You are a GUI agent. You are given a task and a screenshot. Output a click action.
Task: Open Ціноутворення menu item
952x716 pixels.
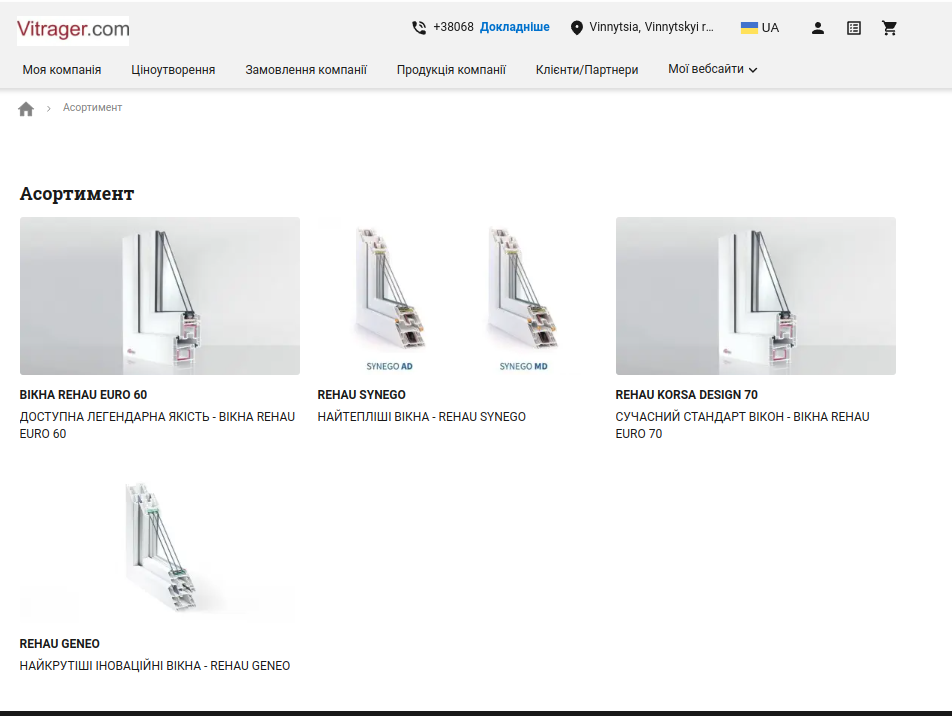[173, 70]
